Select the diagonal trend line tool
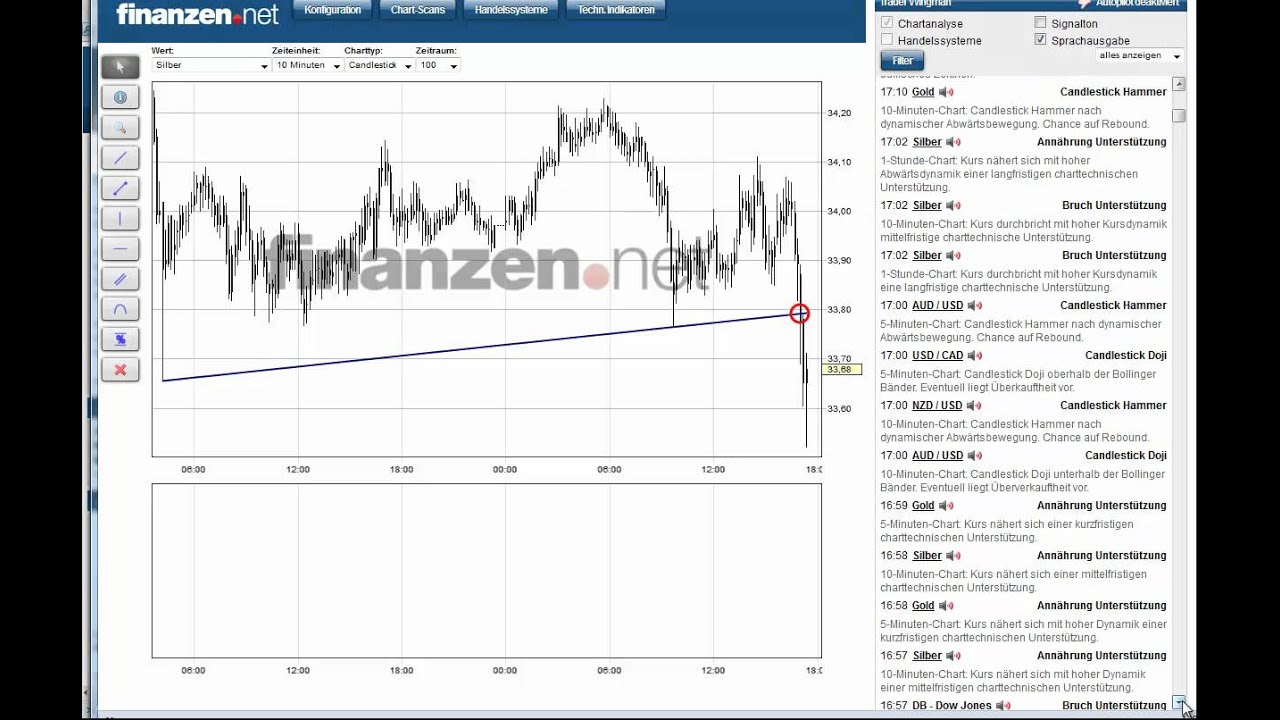1280x720 pixels. click(120, 158)
